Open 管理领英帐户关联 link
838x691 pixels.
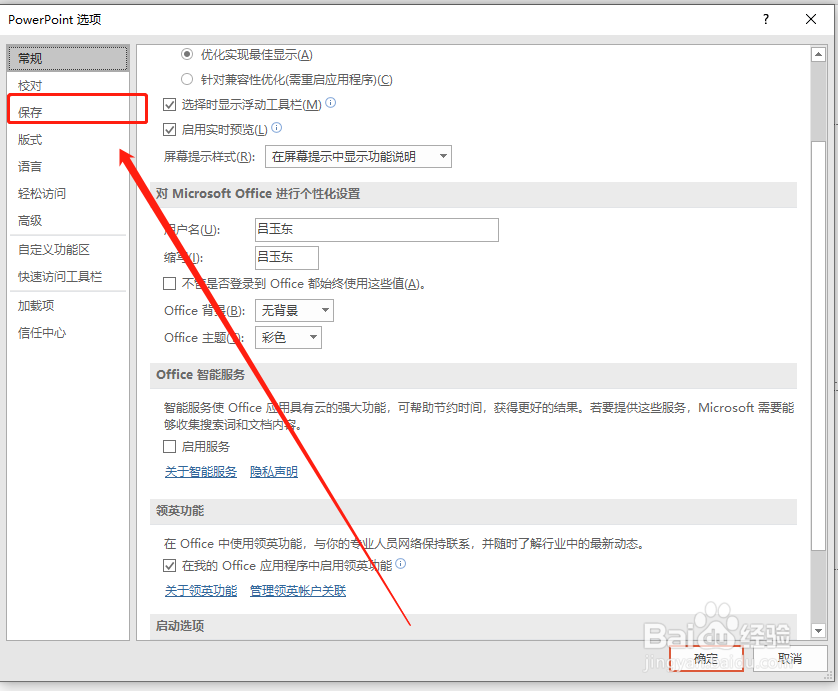coord(298,591)
